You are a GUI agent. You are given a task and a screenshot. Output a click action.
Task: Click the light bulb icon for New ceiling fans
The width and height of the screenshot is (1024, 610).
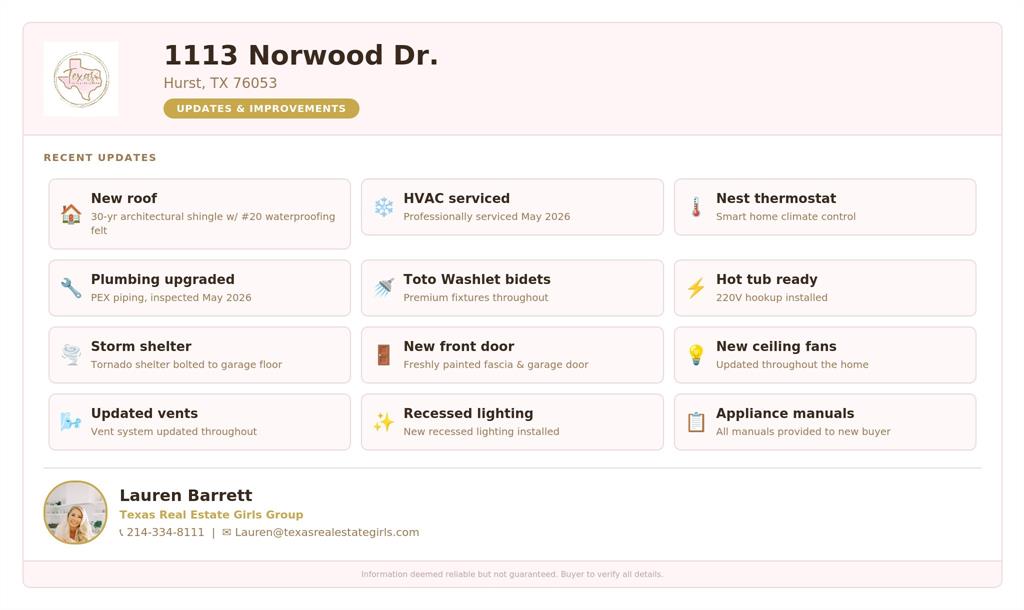click(x=696, y=355)
